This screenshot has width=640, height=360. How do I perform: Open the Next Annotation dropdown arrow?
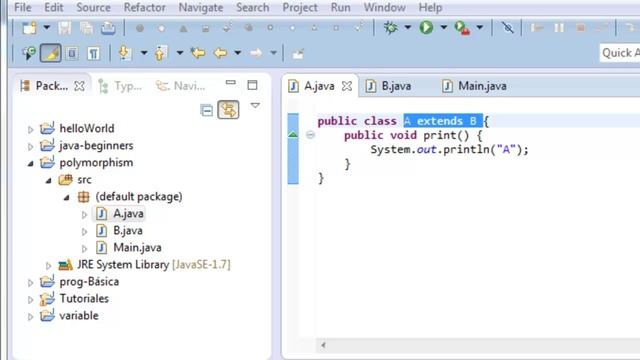(x=144, y=53)
